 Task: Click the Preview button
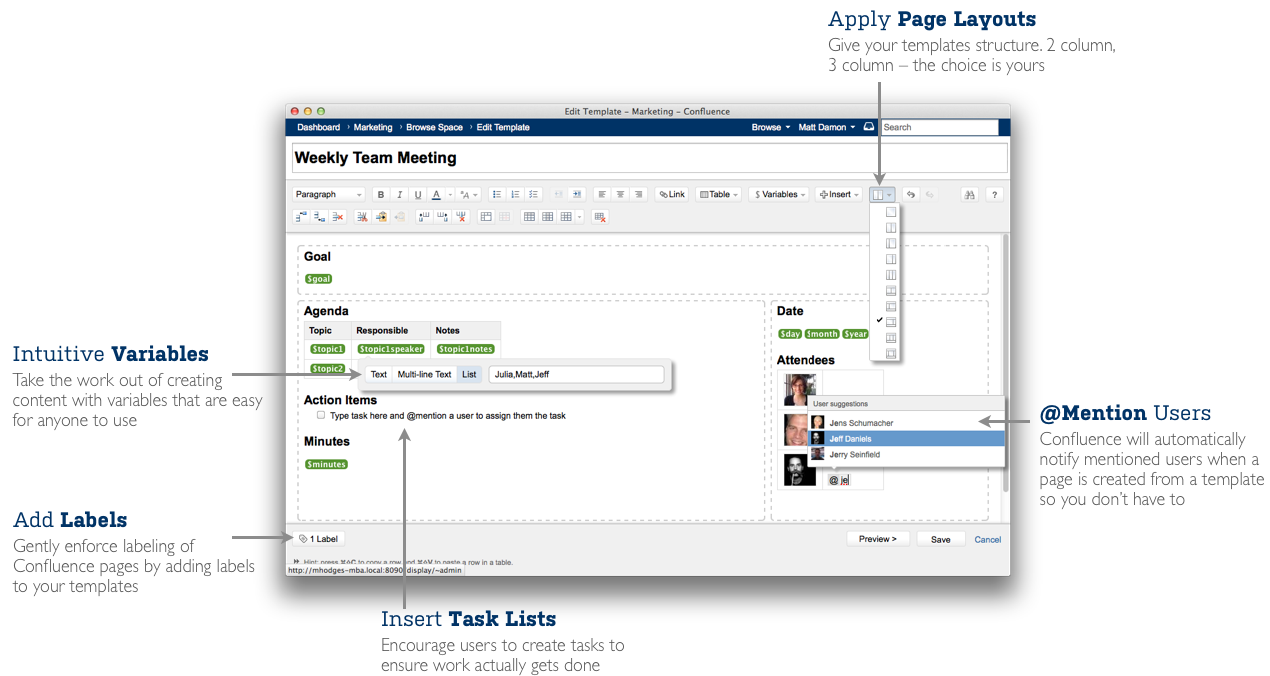878,539
